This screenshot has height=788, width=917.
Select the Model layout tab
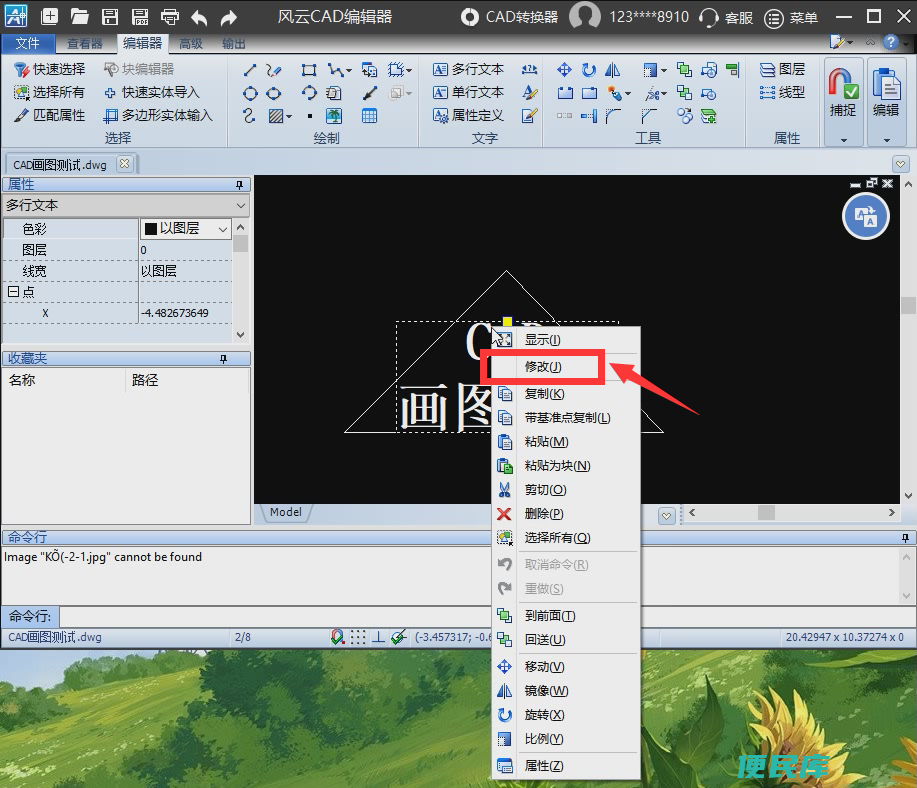pos(285,512)
